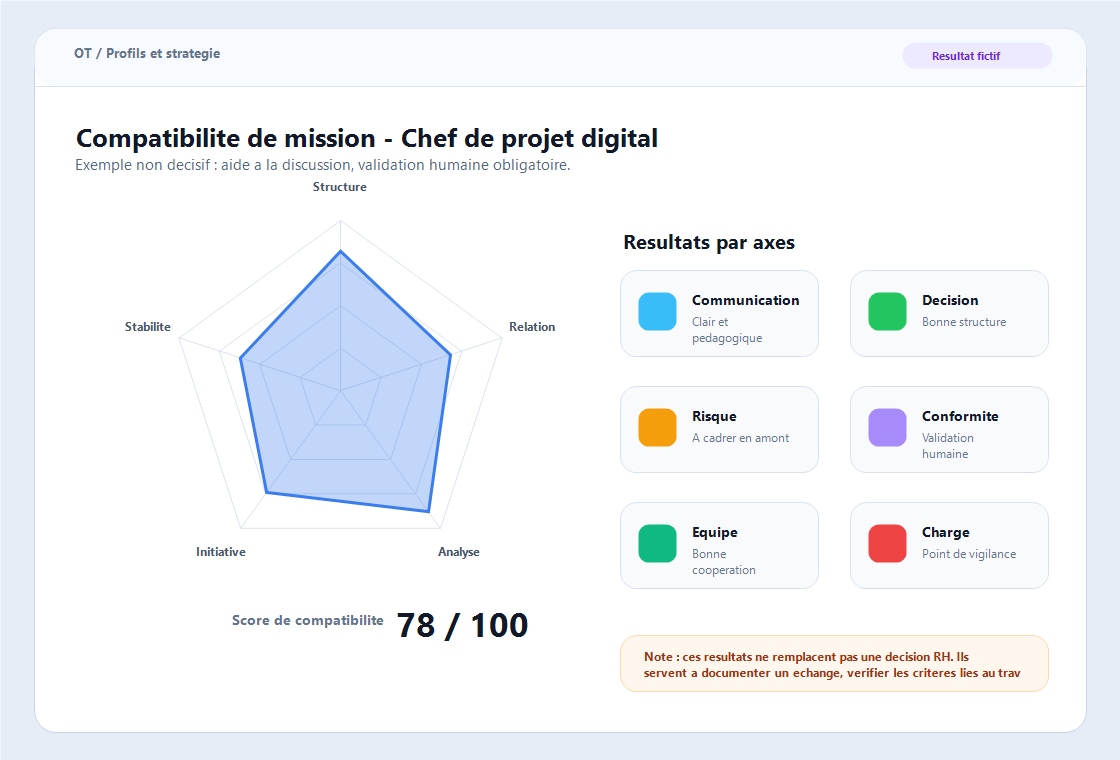Select the Conformite card title
Viewport: 1120px width, 760px height.
click(x=960, y=416)
